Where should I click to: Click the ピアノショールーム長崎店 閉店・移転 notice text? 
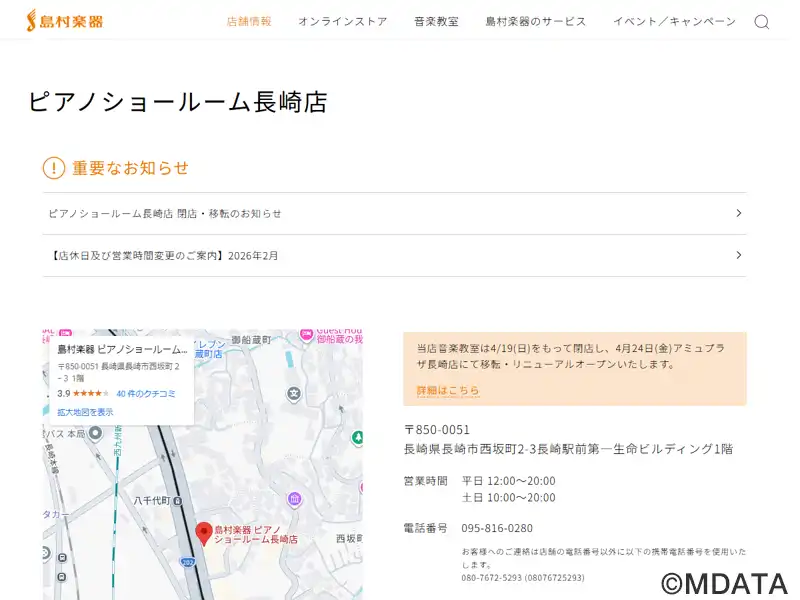(x=165, y=213)
